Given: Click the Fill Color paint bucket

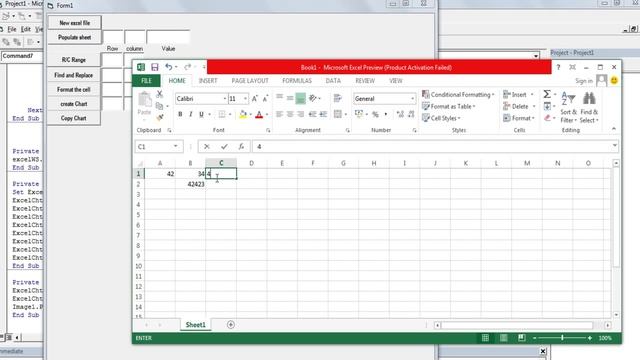Looking at the screenshot, I should click(x=243, y=115).
